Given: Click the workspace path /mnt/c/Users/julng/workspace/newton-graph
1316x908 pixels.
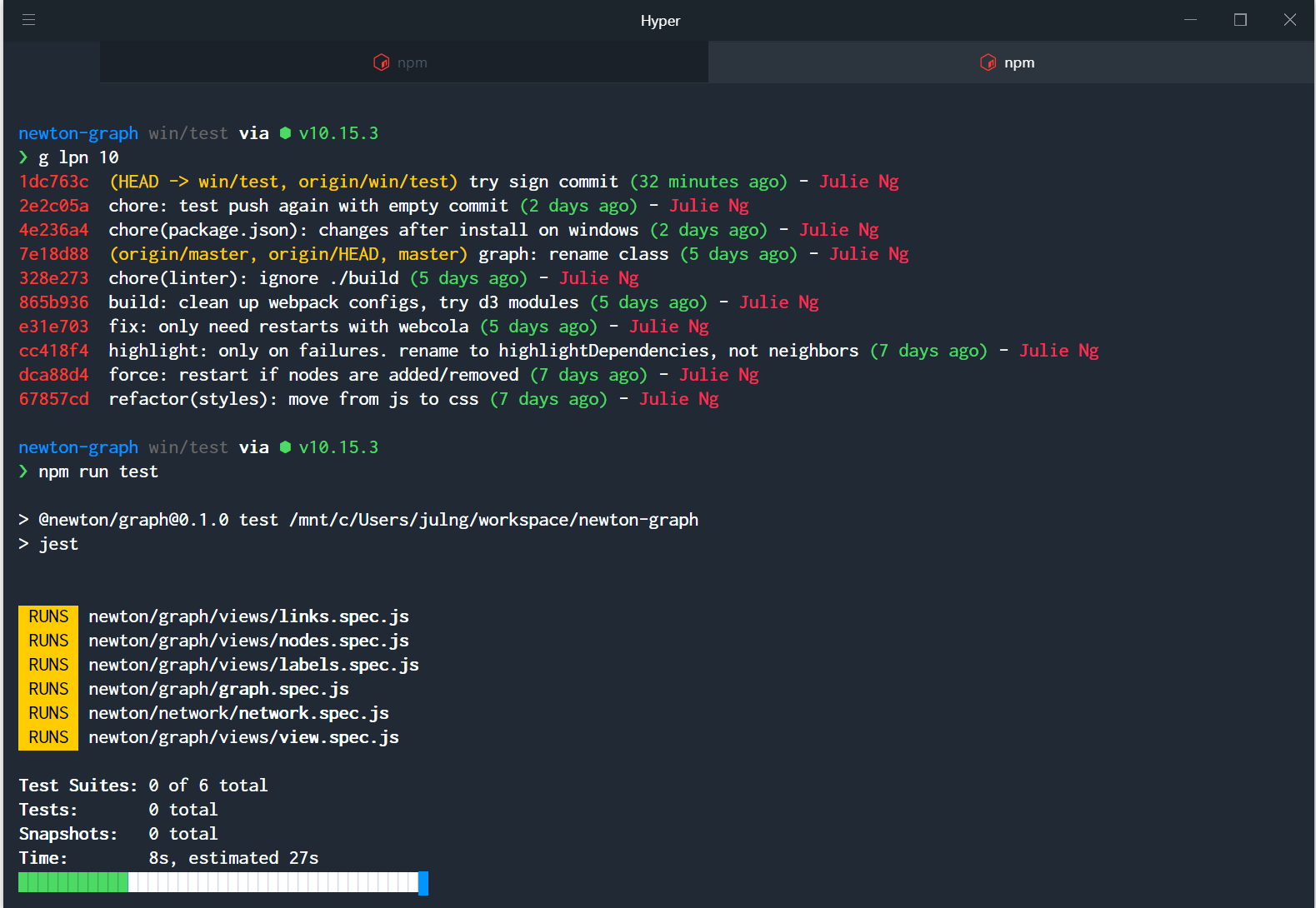Looking at the screenshot, I should click(x=494, y=520).
